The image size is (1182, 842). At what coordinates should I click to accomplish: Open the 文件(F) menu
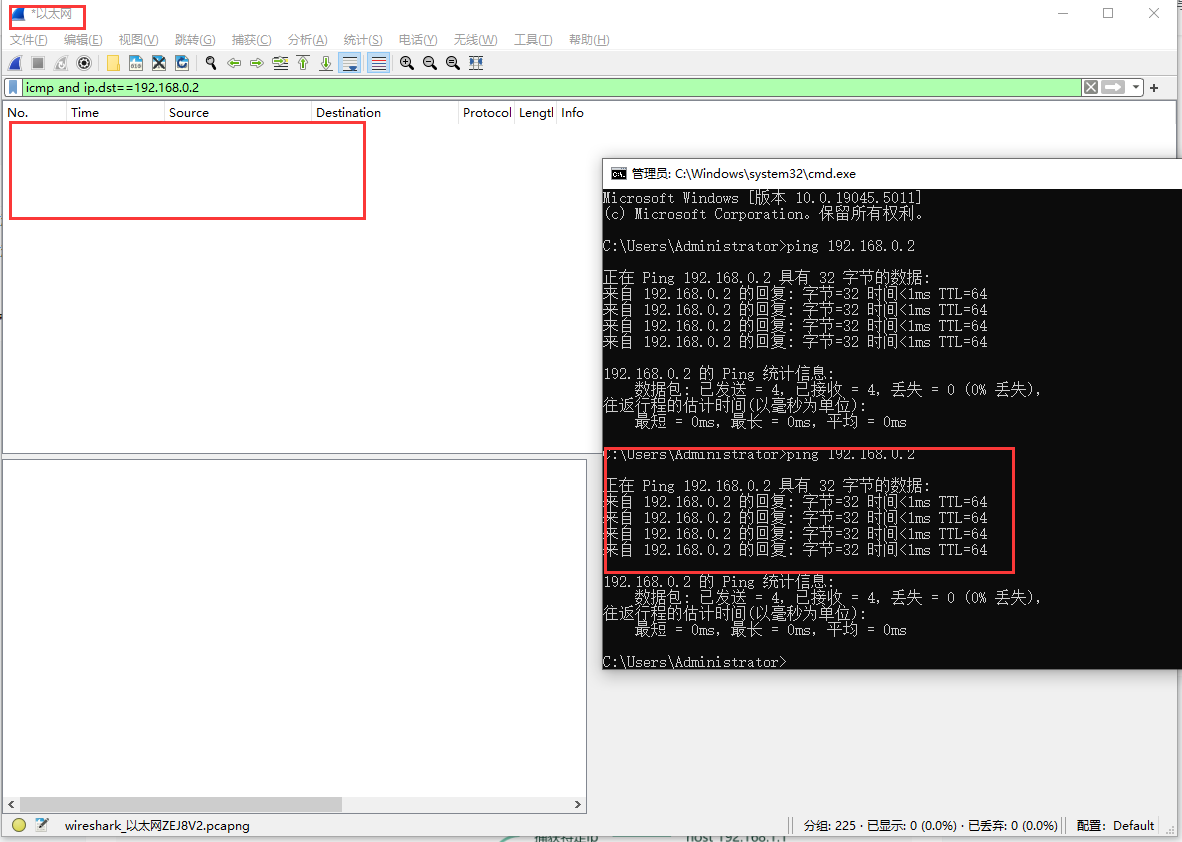[29, 40]
